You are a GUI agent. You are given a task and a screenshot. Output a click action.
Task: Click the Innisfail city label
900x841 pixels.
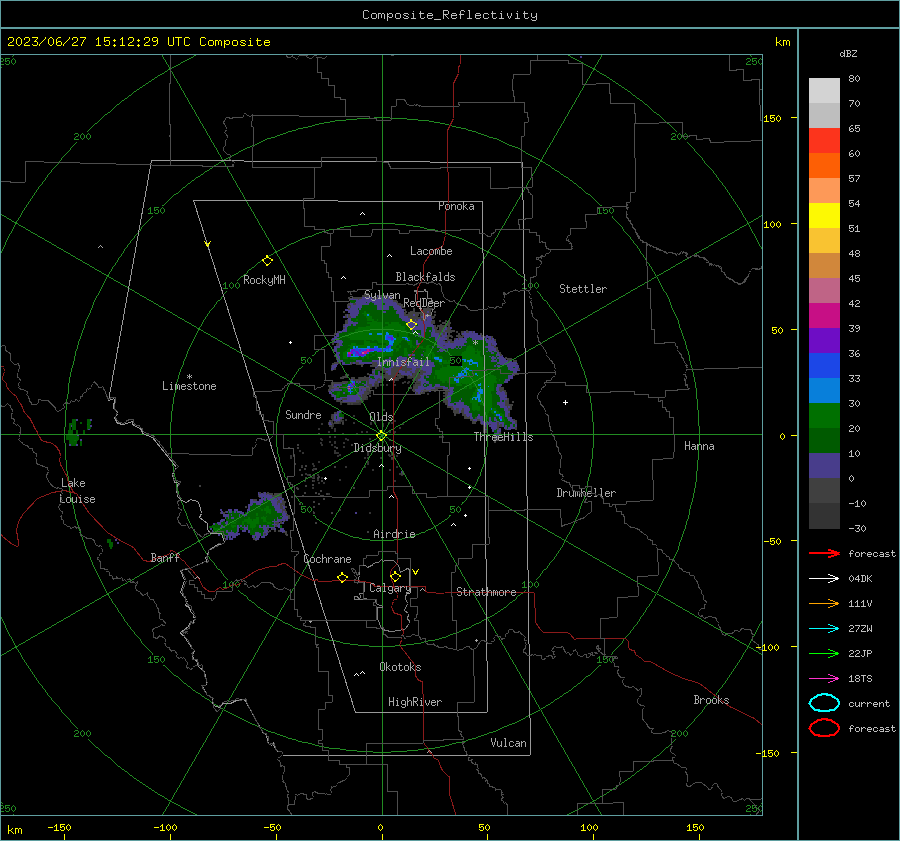[403, 362]
